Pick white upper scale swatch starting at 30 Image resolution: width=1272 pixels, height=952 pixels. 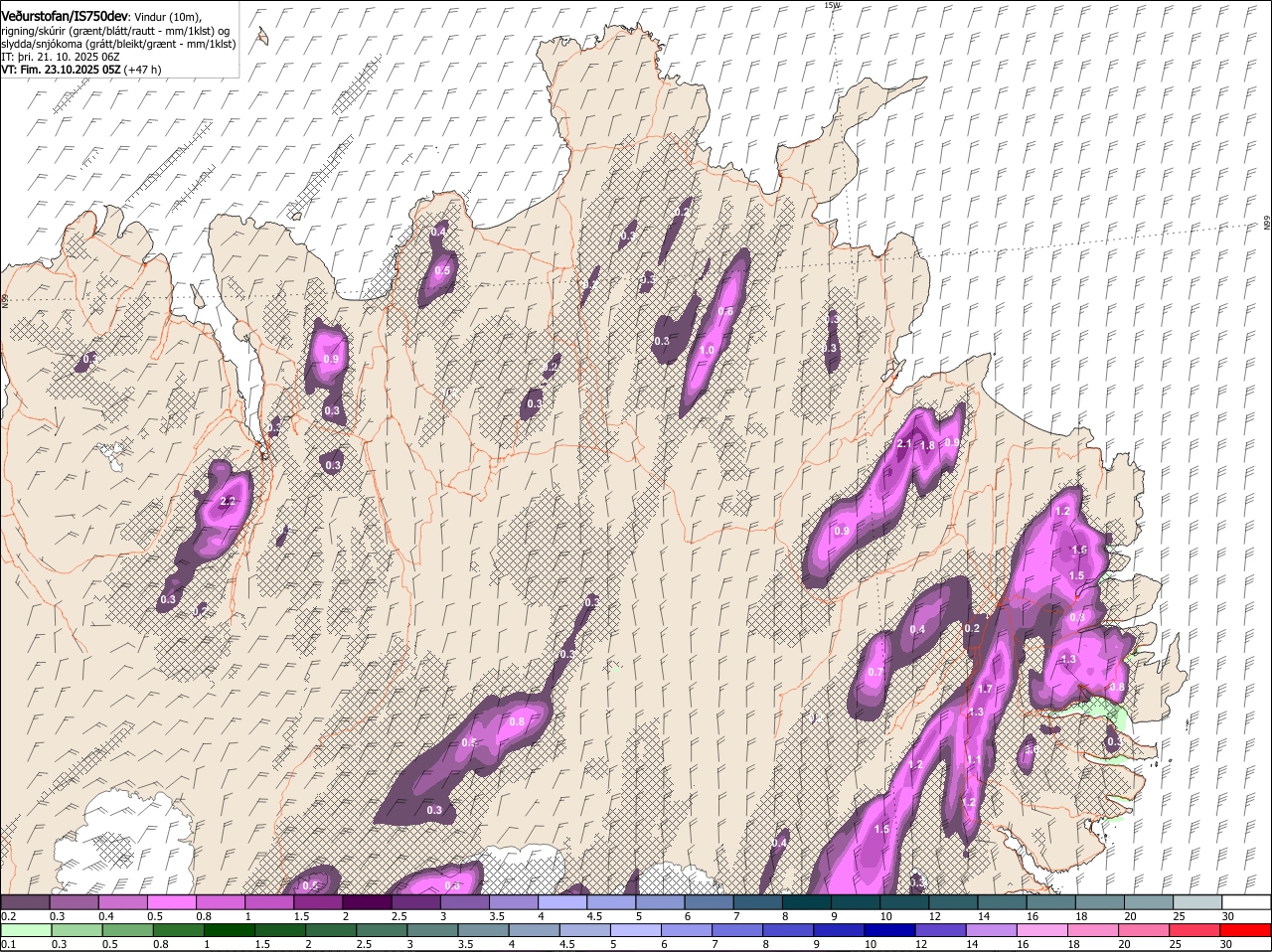pyautogui.click(x=1247, y=902)
